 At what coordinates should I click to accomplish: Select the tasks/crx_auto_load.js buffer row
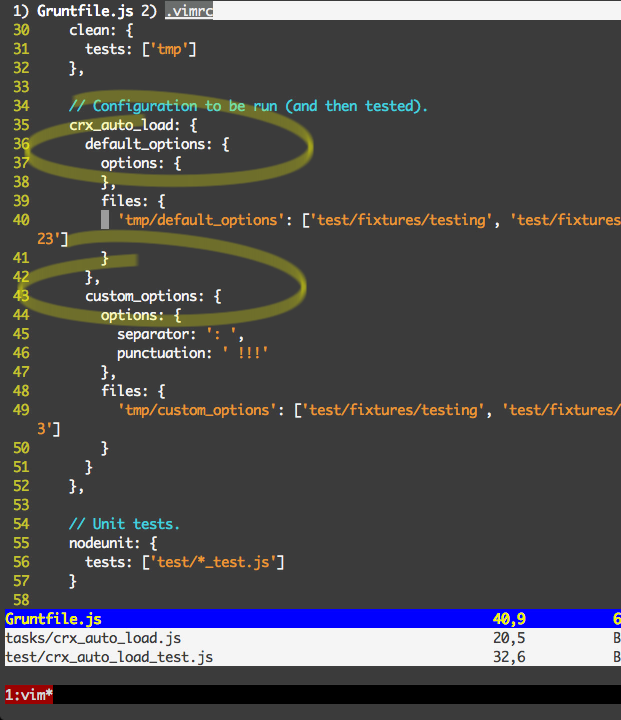[312, 638]
